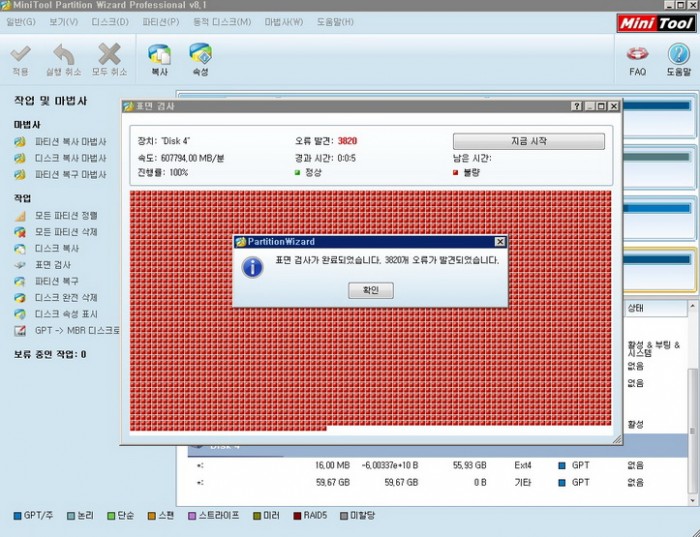Screen dimensions: 700x537
Task: Click the 지금 시작 button
Action: pos(529,141)
